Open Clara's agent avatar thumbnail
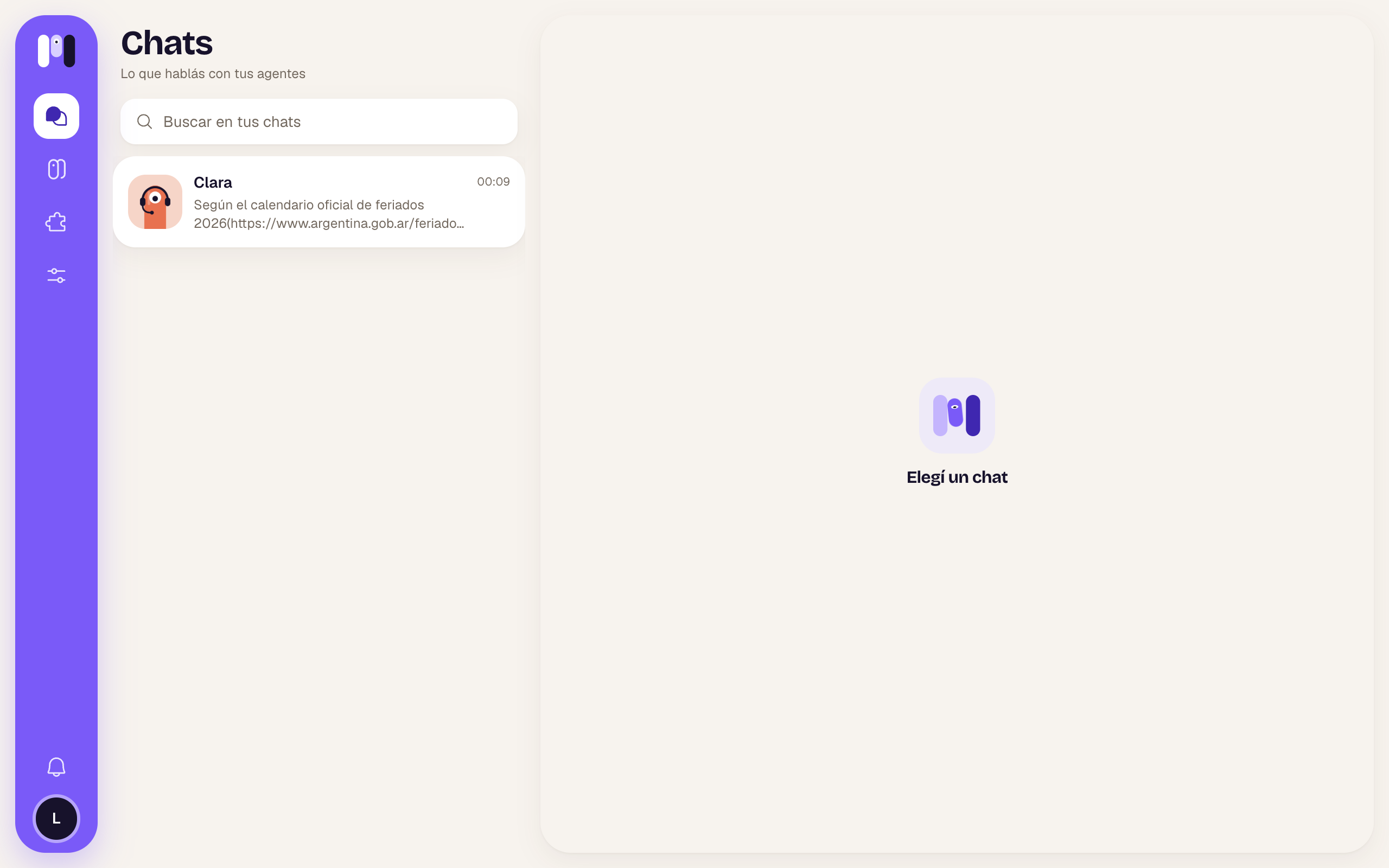Viewport: 1389px width, 868px height. point(155,202)
